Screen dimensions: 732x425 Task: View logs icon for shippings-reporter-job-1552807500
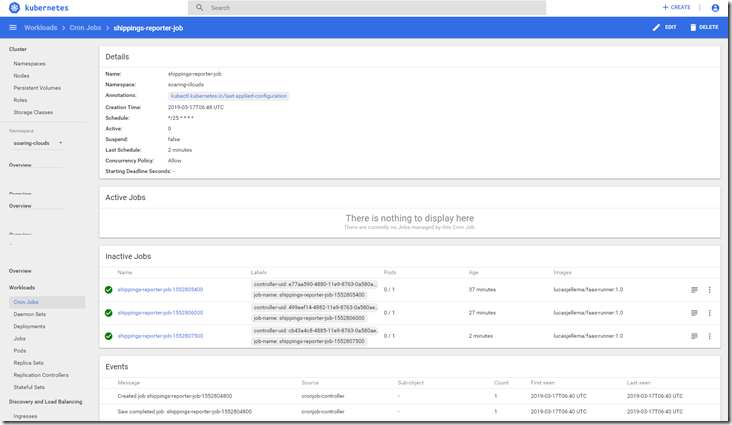point(694,336)
